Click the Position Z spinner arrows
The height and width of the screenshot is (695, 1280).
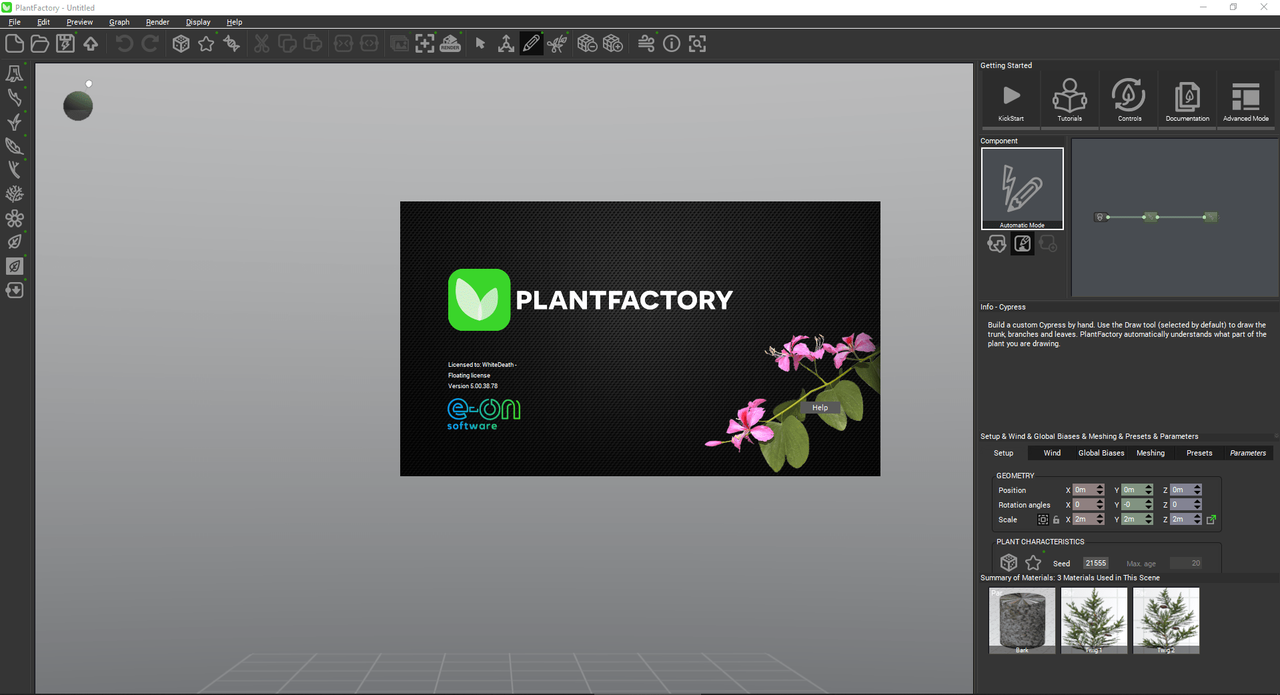(x=1197, y=490)
